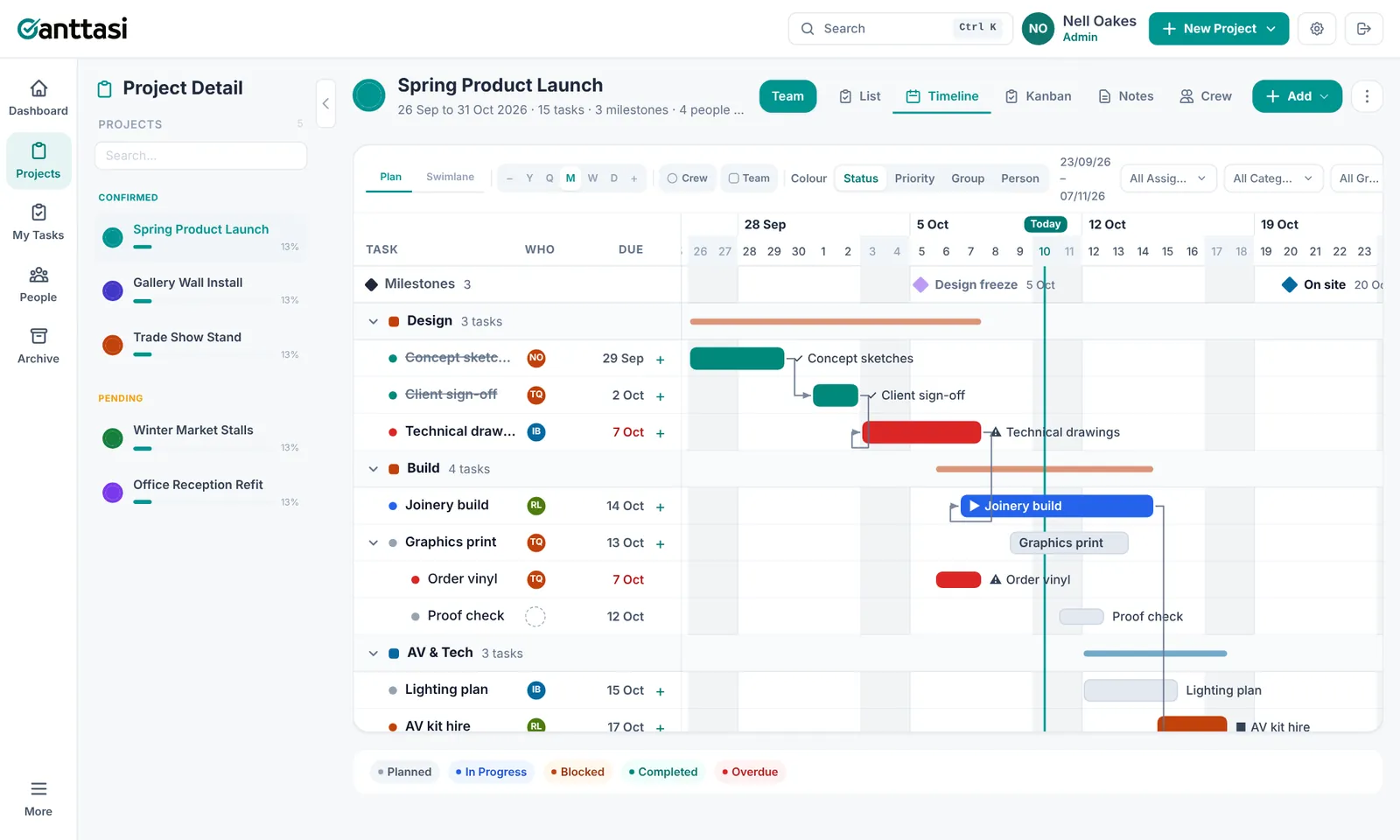The height and width of the screenshot is (840, 1400).
Task: Open the All Assignees filter dropdown
Action: 1168,178
